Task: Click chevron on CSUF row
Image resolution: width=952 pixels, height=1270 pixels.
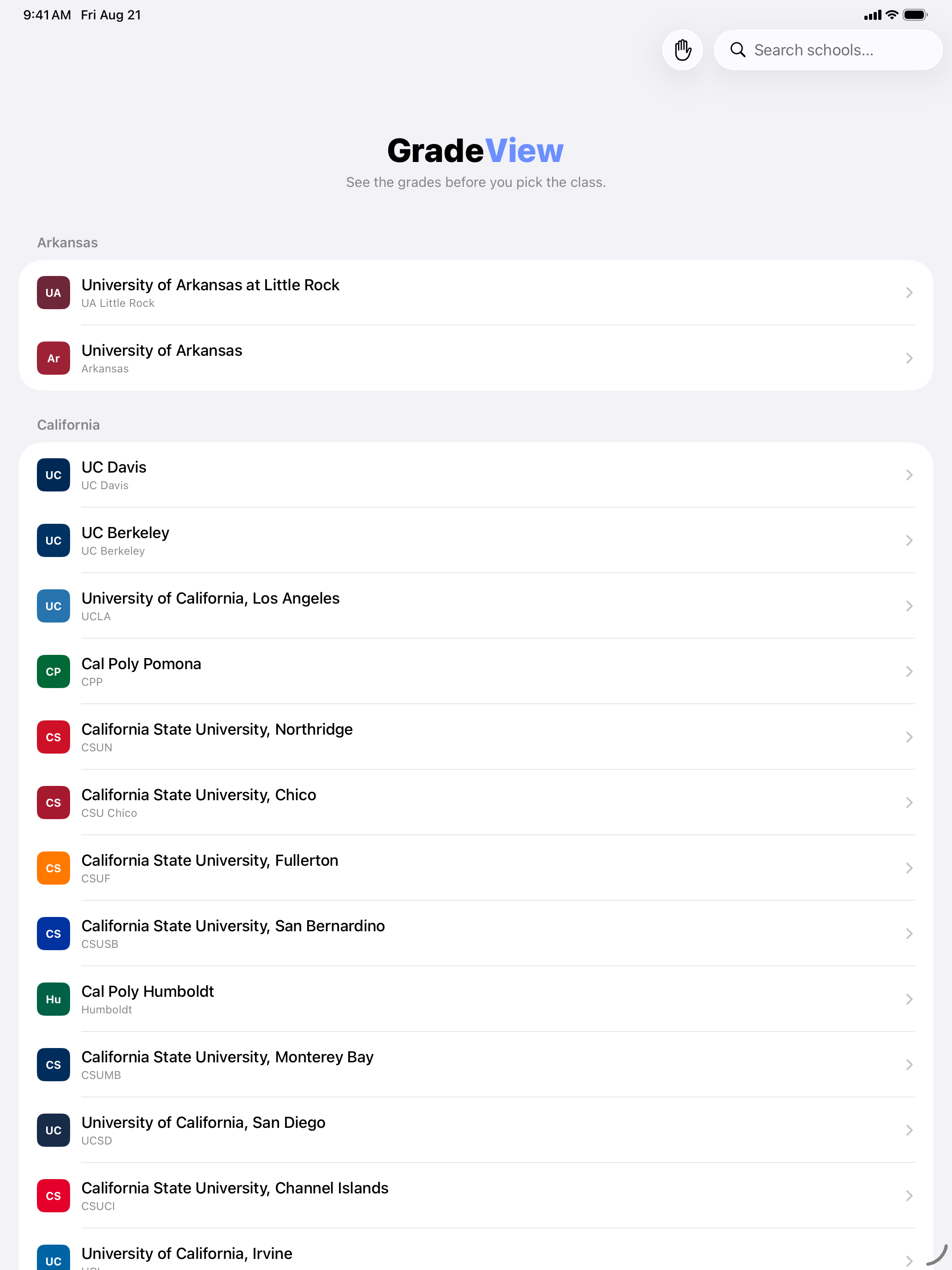Action: coord(909,868)
